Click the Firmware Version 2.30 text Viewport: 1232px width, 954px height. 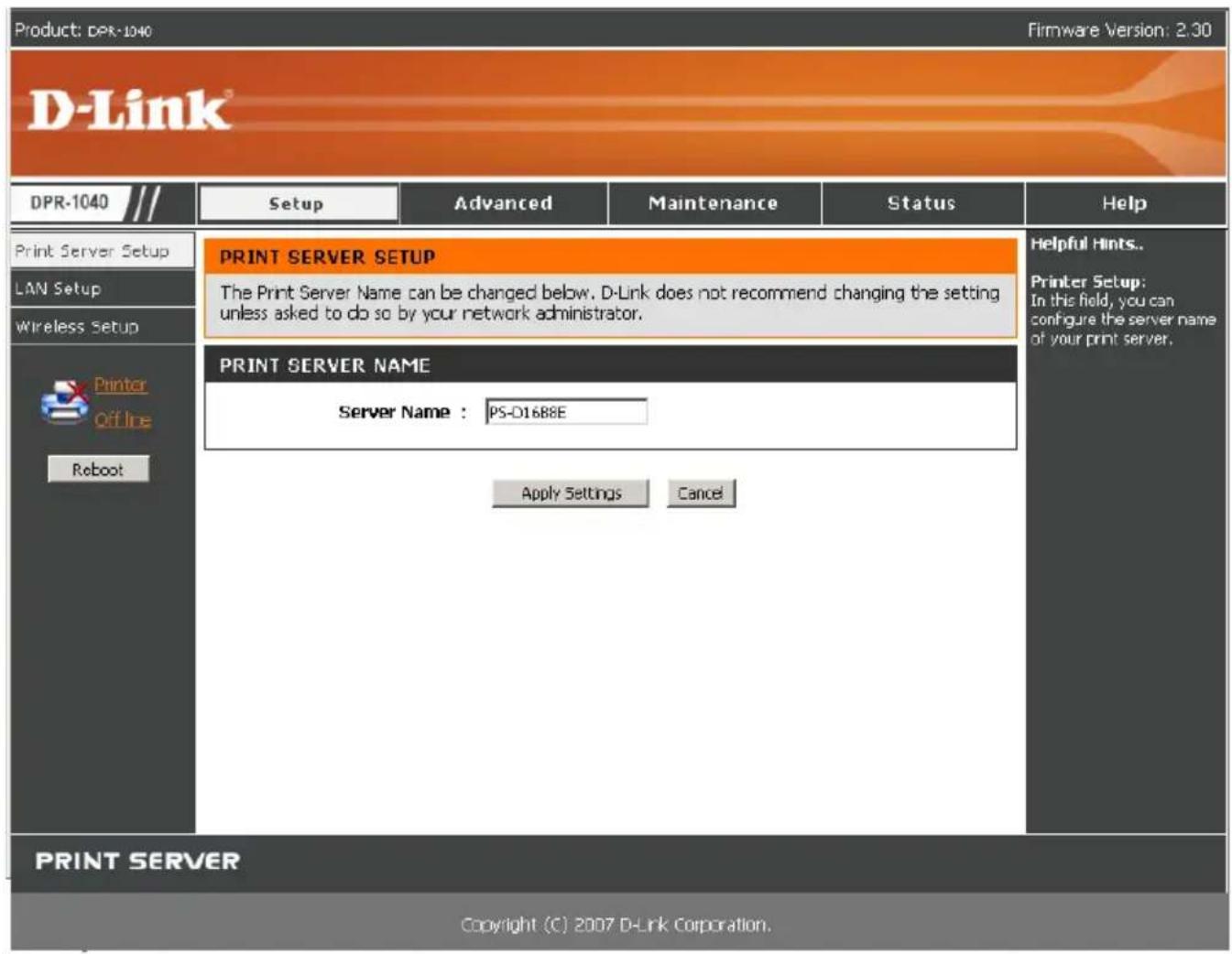point(1119,30)
